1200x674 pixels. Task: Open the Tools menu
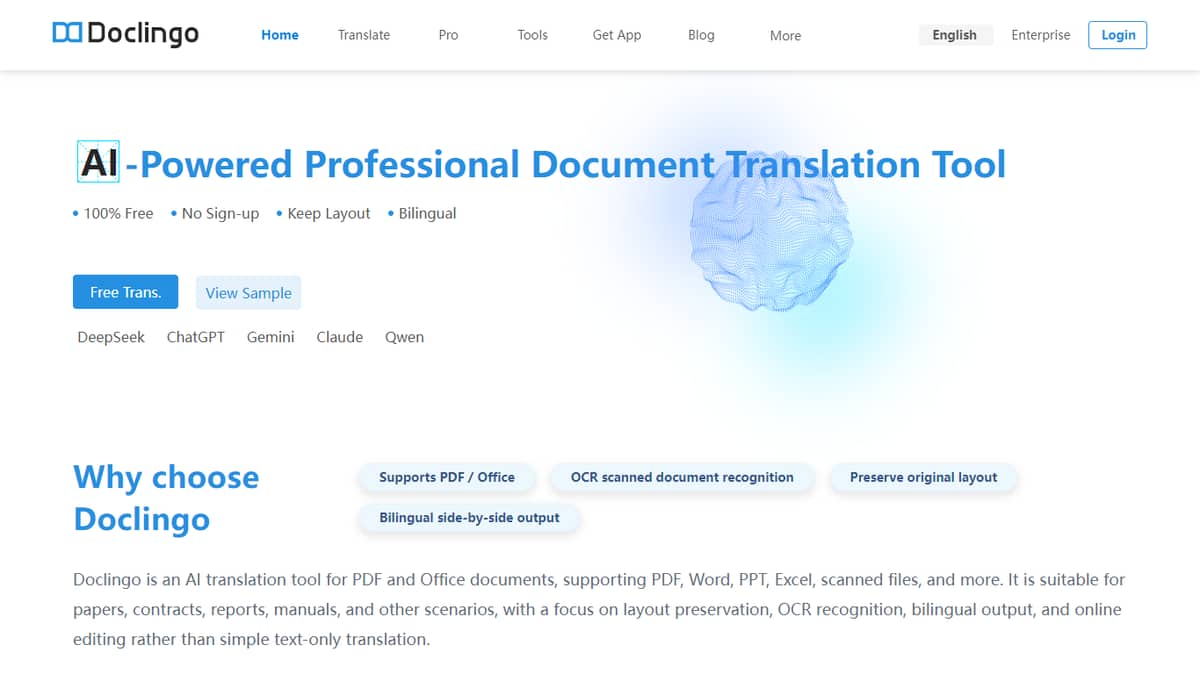pyautogui.click(x=532, y=35)
